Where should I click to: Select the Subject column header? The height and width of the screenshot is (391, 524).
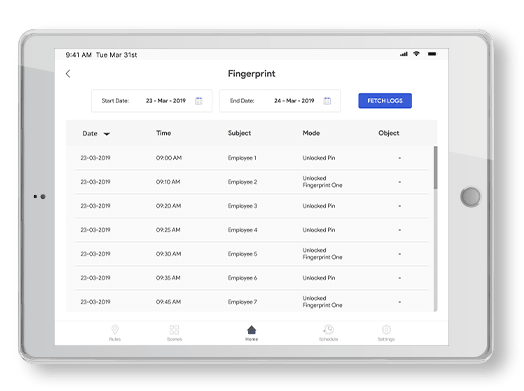click(239, 133)
